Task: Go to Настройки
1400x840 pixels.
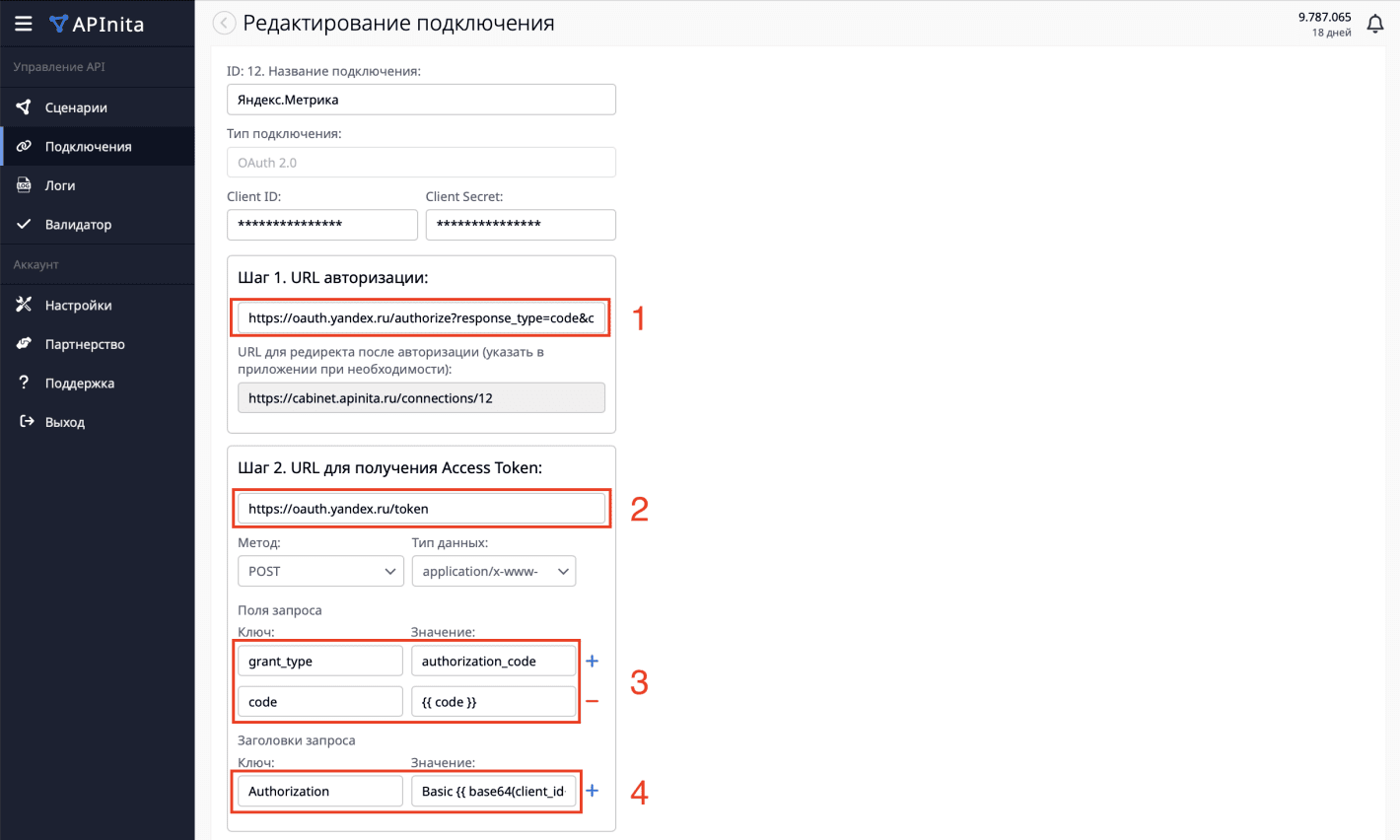Action: point(78,306)
